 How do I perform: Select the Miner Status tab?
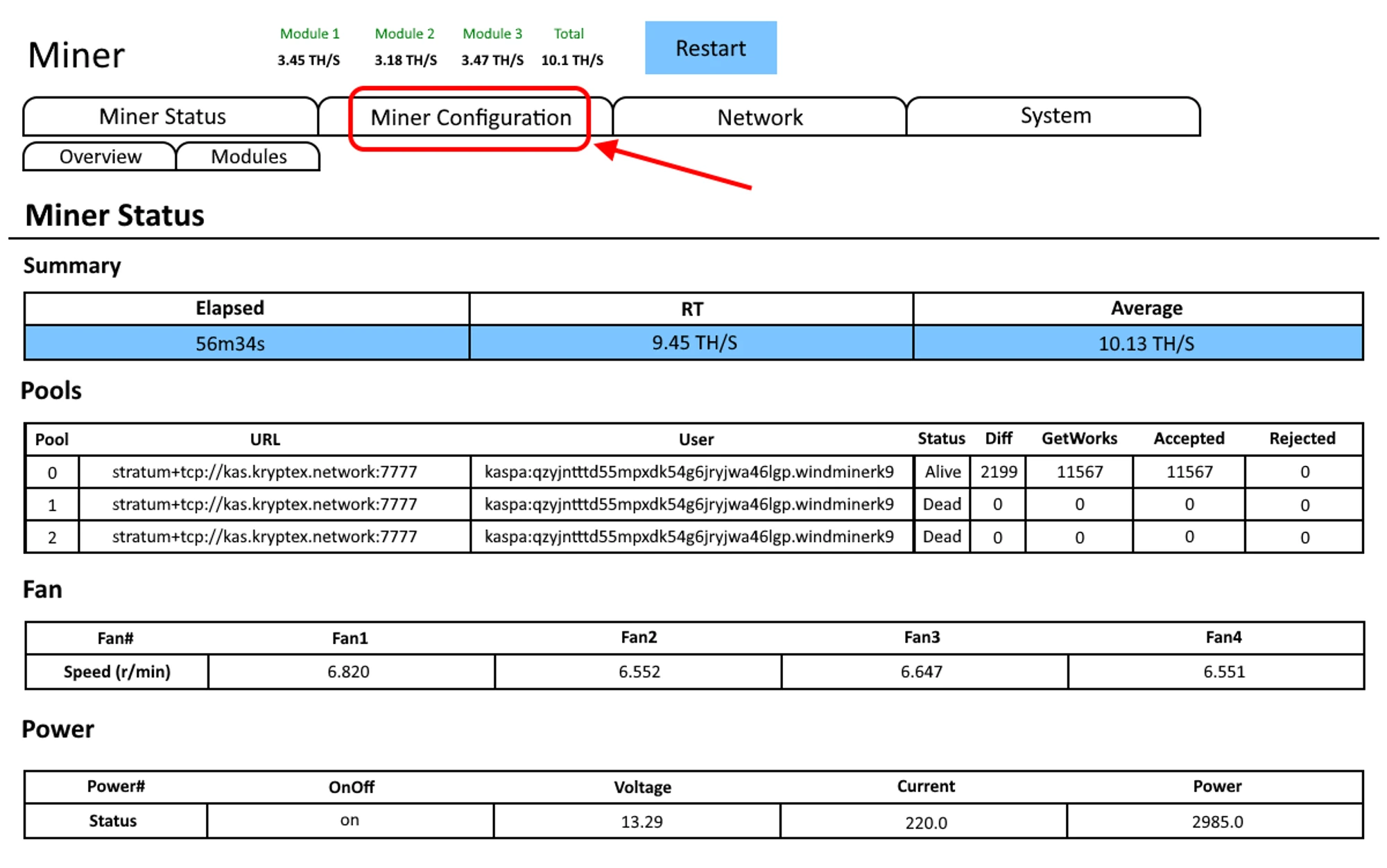[163, 116]
